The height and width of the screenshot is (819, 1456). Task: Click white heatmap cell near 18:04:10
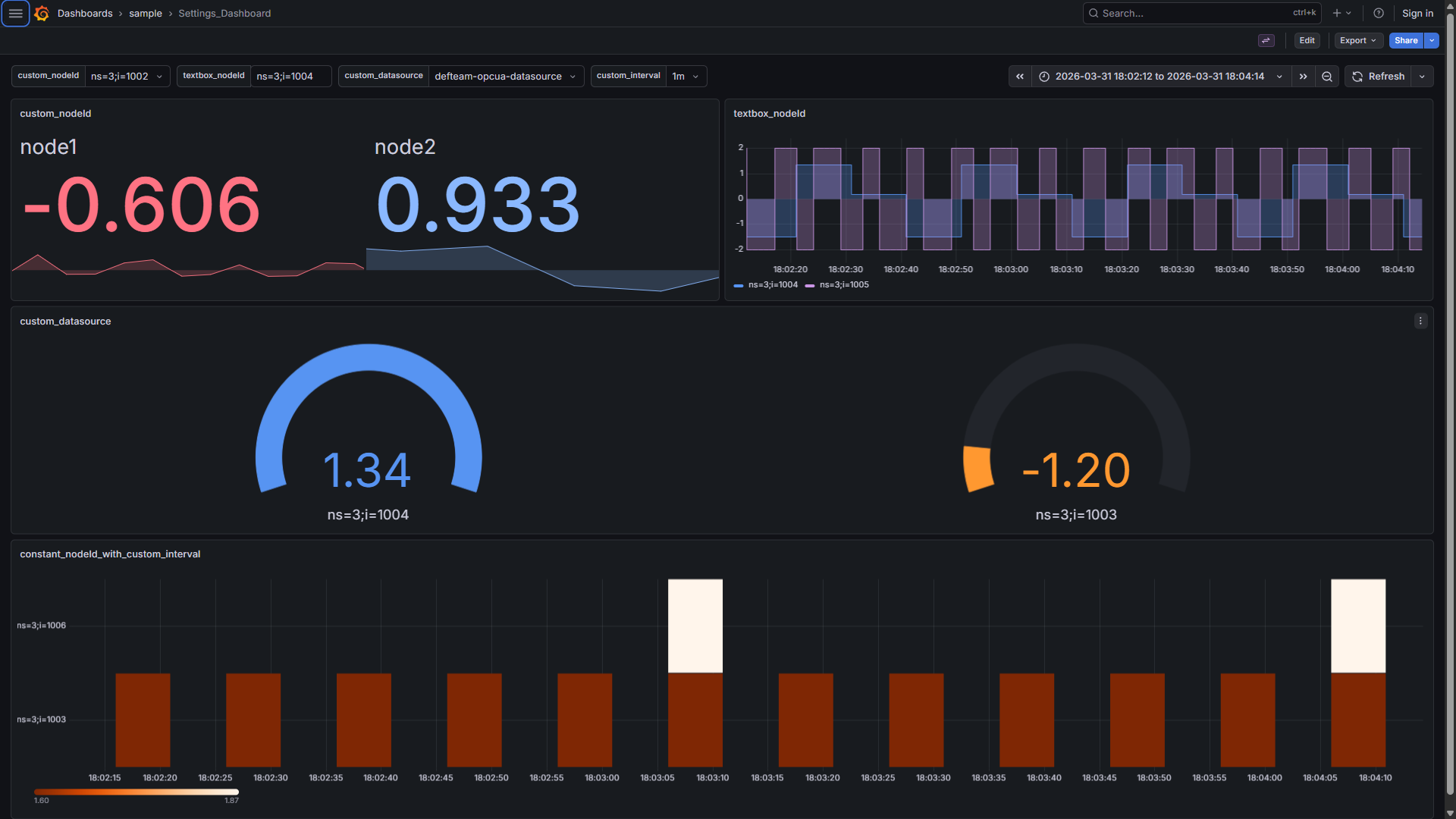[1358, 626]
